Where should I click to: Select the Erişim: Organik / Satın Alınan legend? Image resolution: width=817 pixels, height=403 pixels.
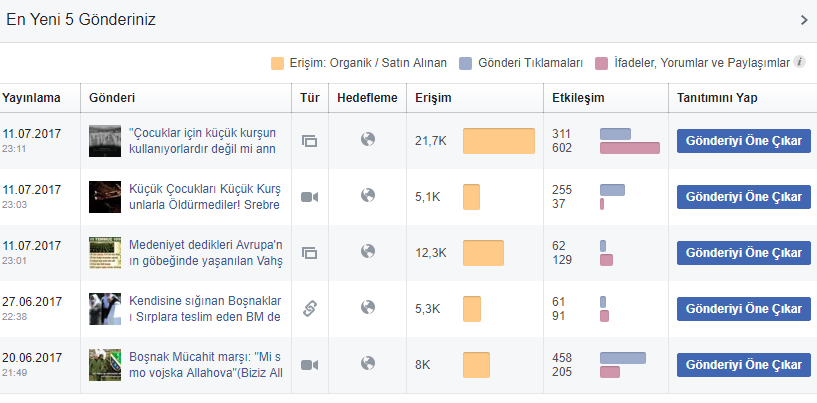pos(358,63)
